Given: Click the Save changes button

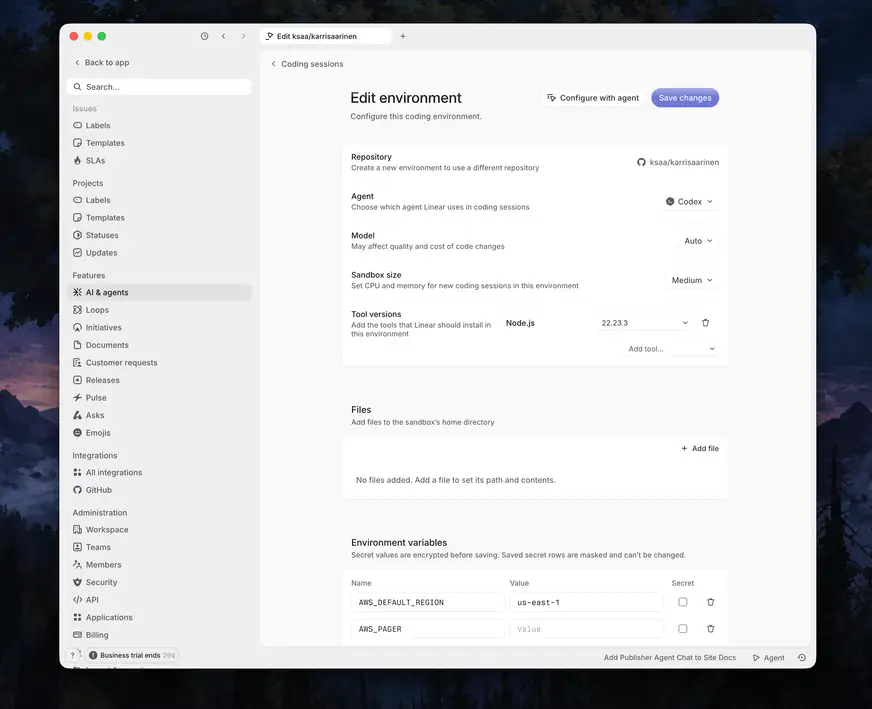Looking at the screenshot, I should pyautogui.click(x=685, y=98).
